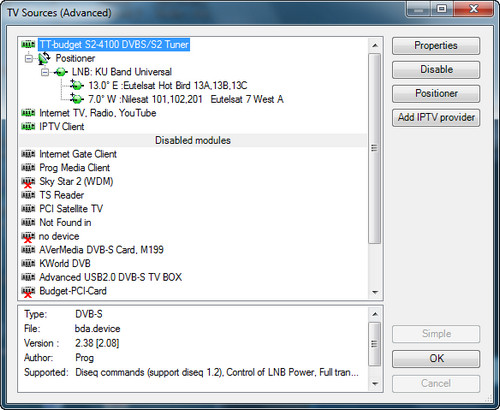500x410 pixels.
Task: Click the Disable button
Action: [436, 70]
